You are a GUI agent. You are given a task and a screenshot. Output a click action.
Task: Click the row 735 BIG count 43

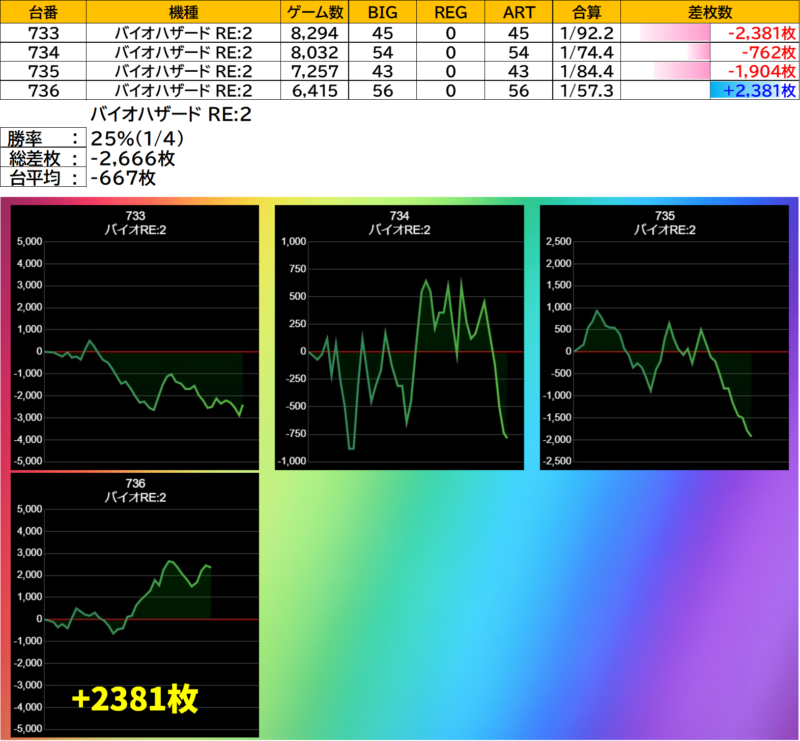(x=382, y=71)
